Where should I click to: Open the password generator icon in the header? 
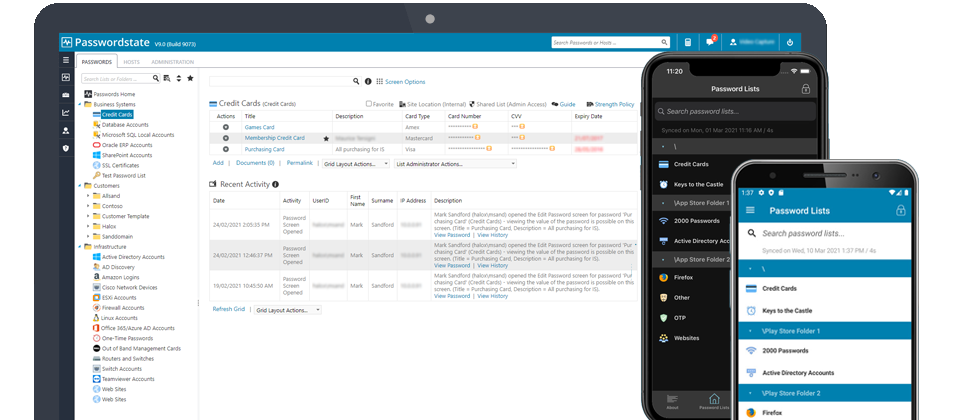tap(688, 42)
